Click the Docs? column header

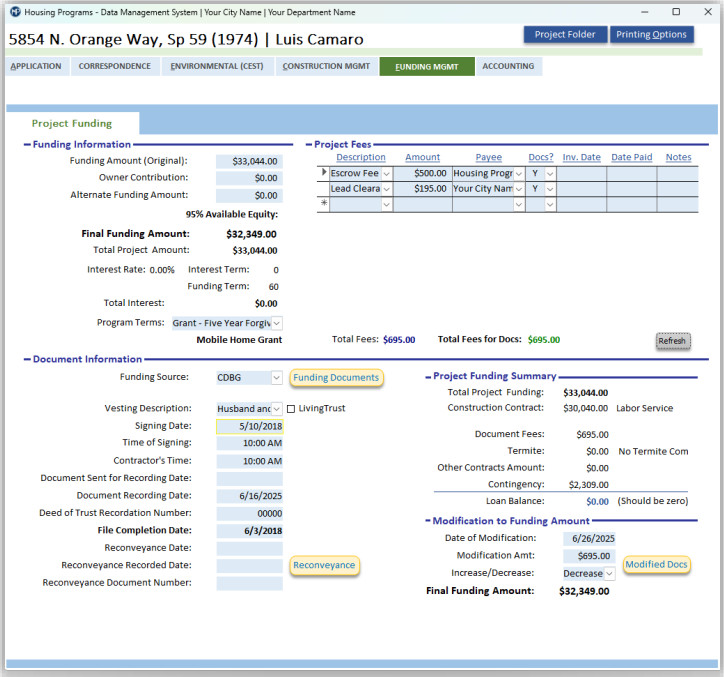pos(541,157)
